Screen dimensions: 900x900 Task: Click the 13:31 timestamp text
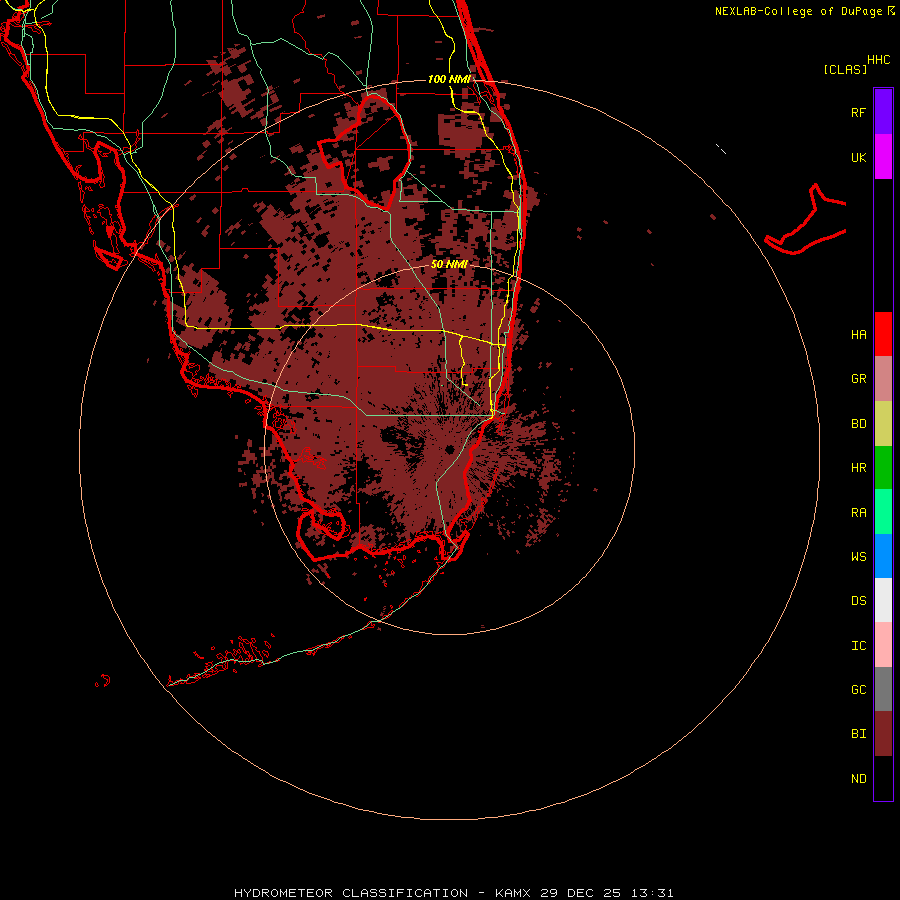pyautogui.click(x=652, y=893)
